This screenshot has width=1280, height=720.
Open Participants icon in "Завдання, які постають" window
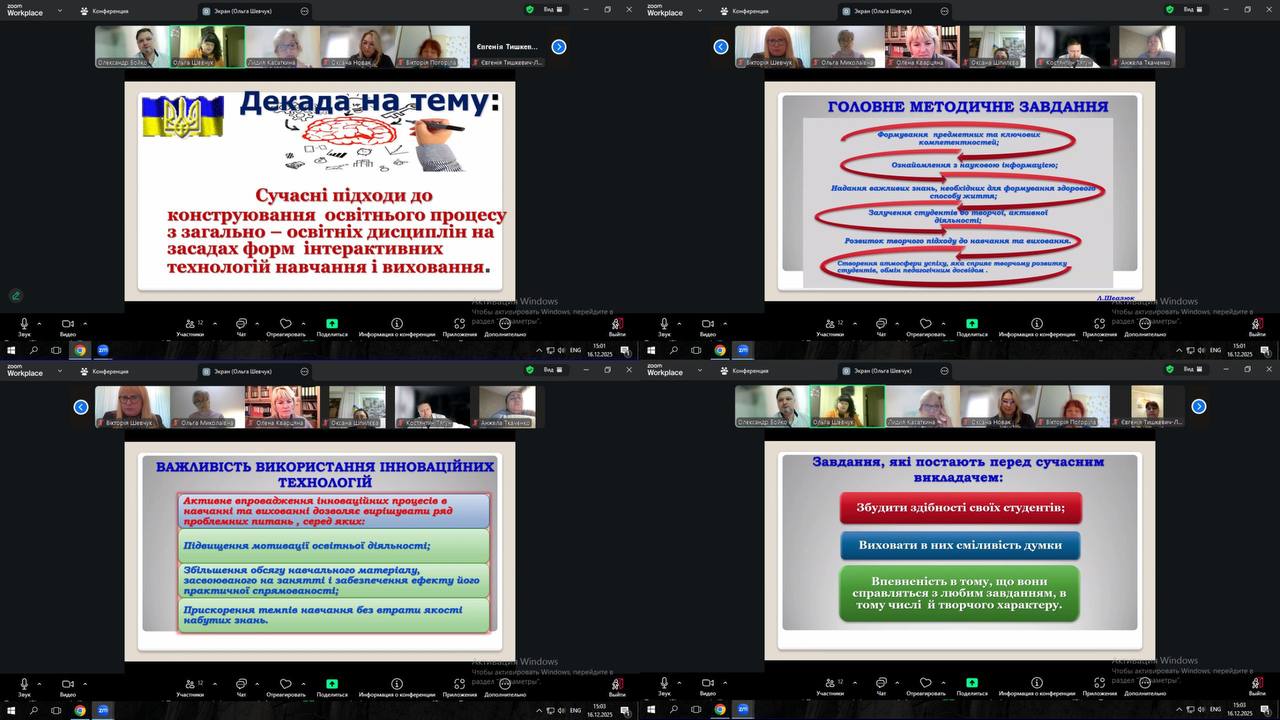click(830, 684)
